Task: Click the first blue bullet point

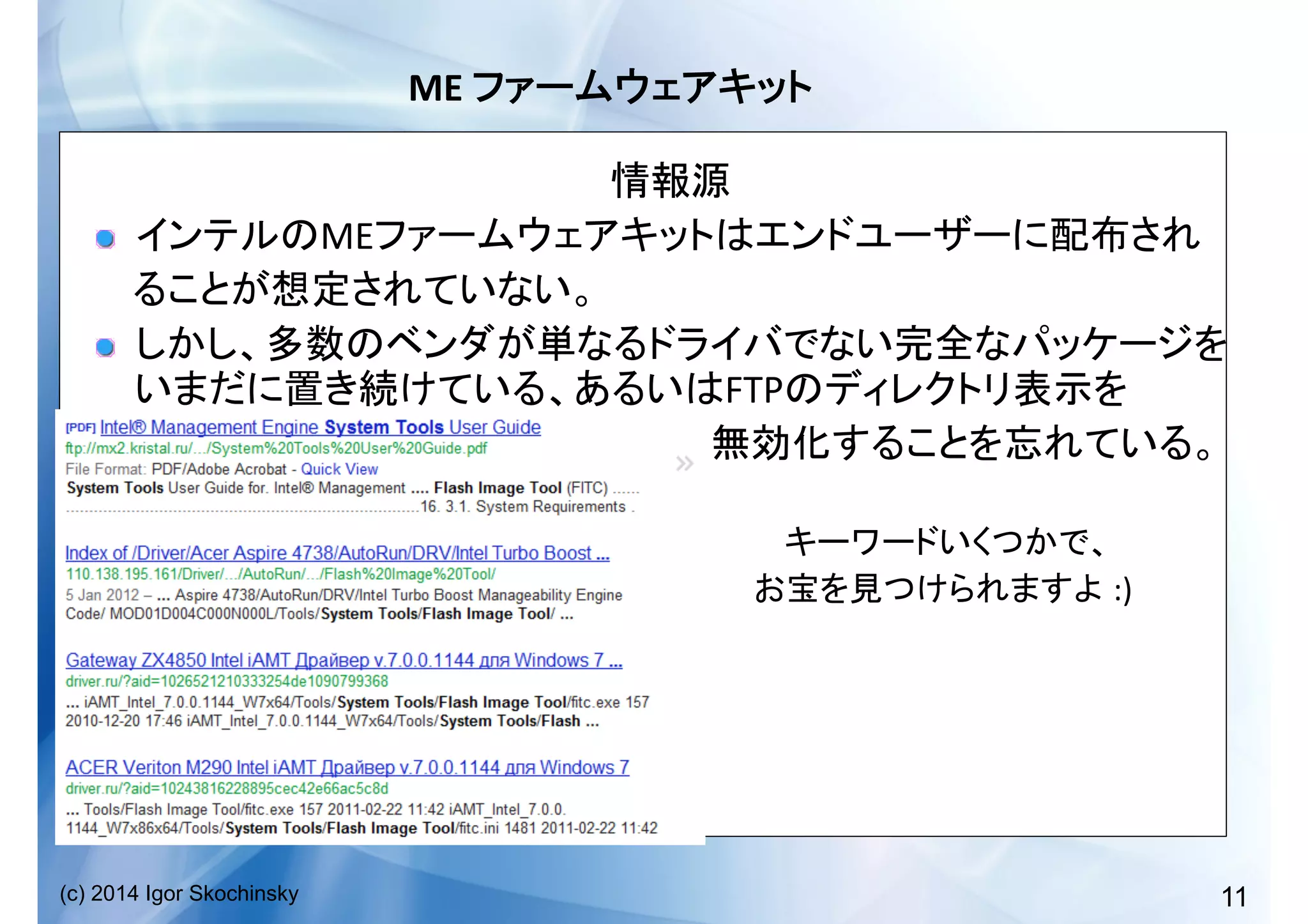Action: 105,239
